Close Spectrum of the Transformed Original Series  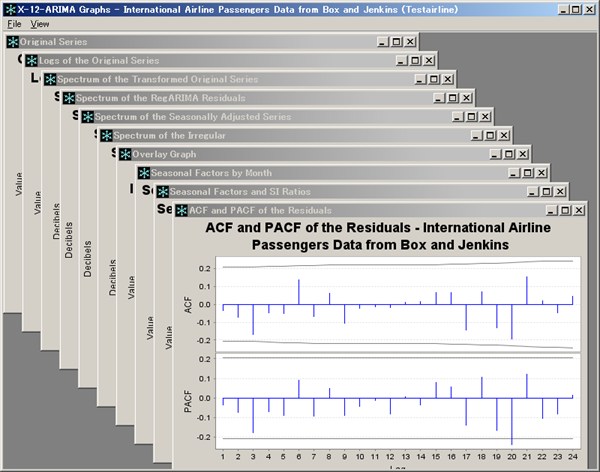coord(448,79)
